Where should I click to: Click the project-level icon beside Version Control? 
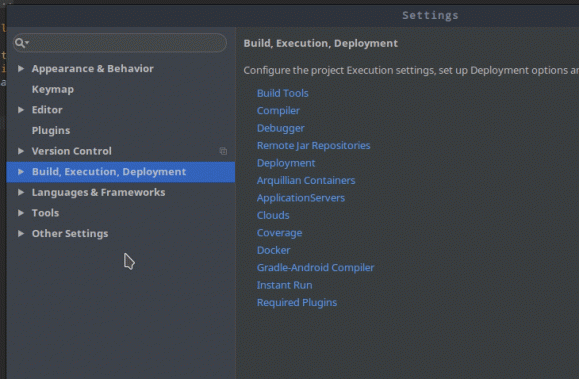tap(223, 151)
